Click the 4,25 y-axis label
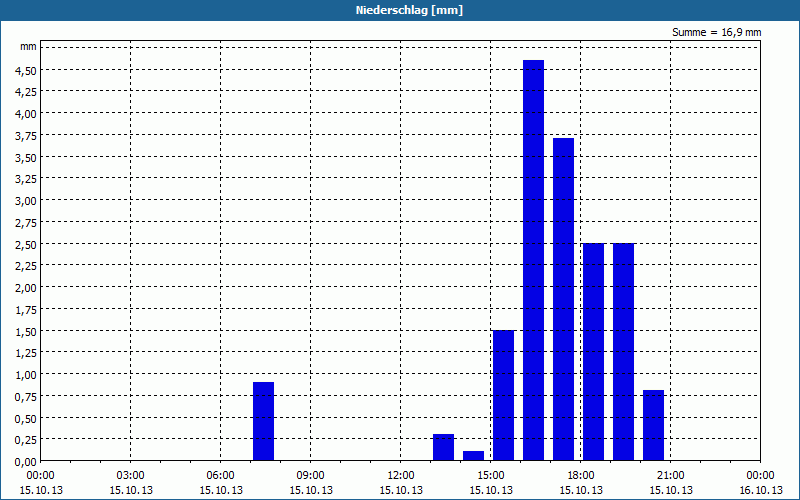Viewport: 800px width, 500px height. tap(26, 92)
